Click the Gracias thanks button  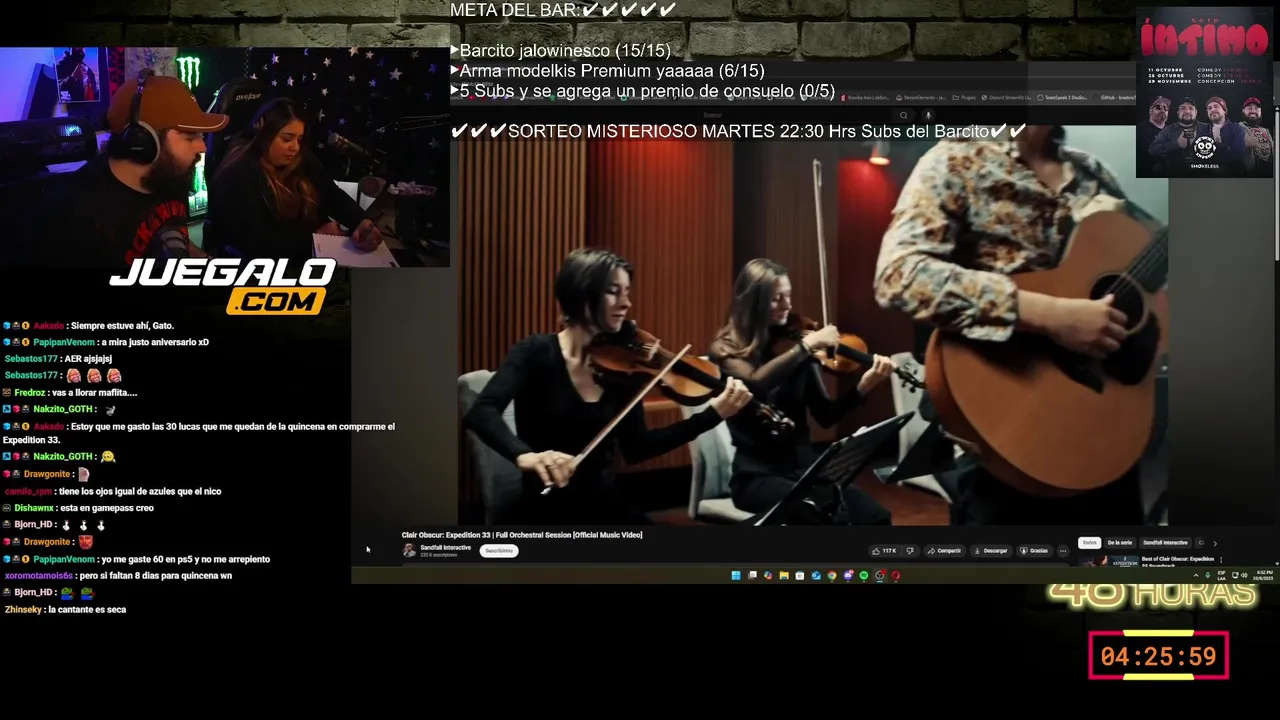1034,551
